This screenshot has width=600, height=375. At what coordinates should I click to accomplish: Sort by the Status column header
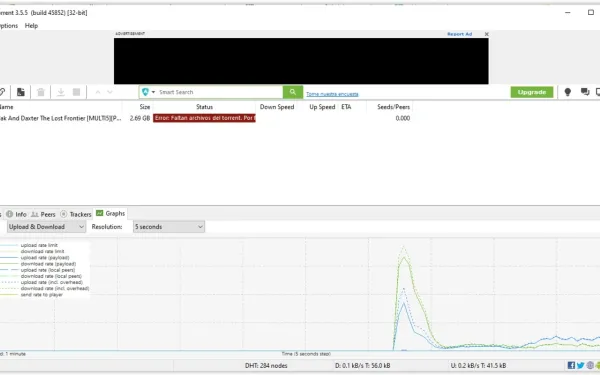coord(204,107)
